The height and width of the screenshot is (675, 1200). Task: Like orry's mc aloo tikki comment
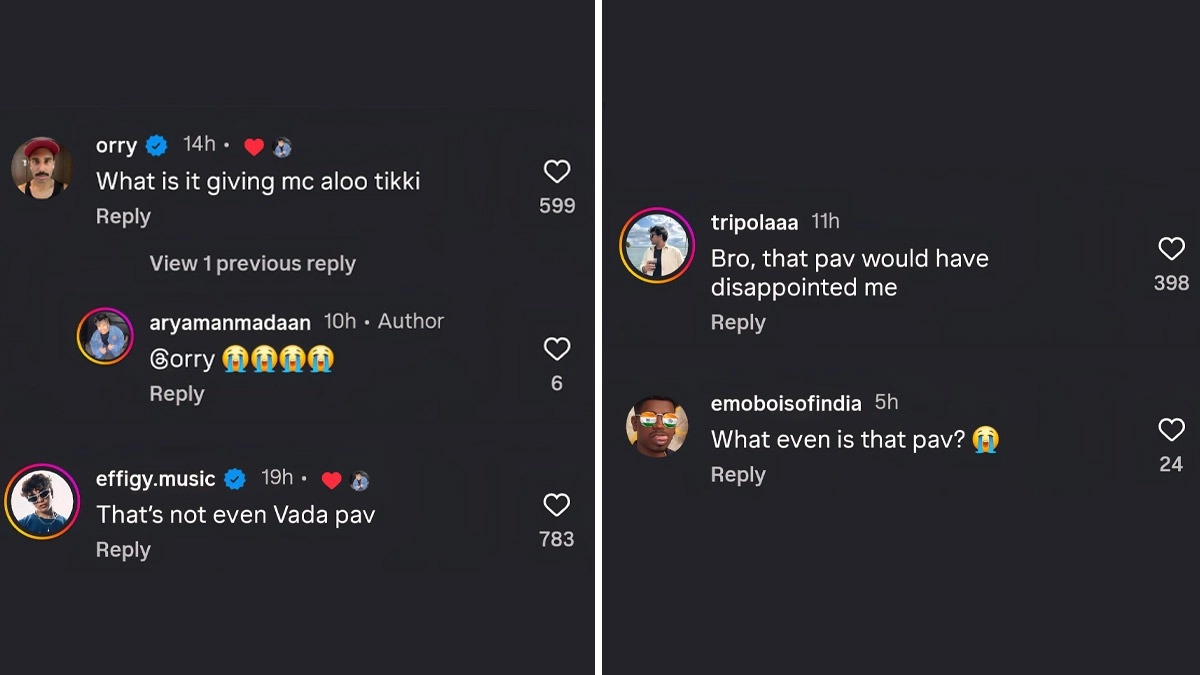(557, 172)
